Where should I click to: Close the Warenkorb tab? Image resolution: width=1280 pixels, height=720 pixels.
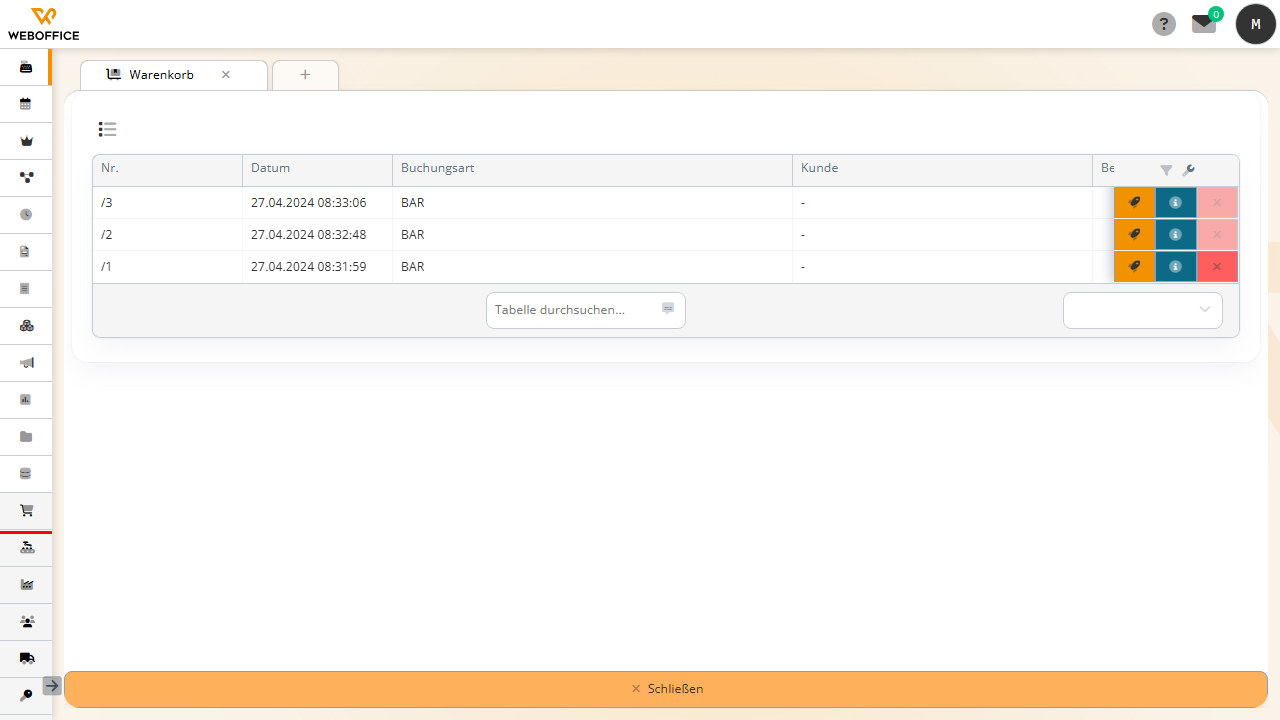226,75
